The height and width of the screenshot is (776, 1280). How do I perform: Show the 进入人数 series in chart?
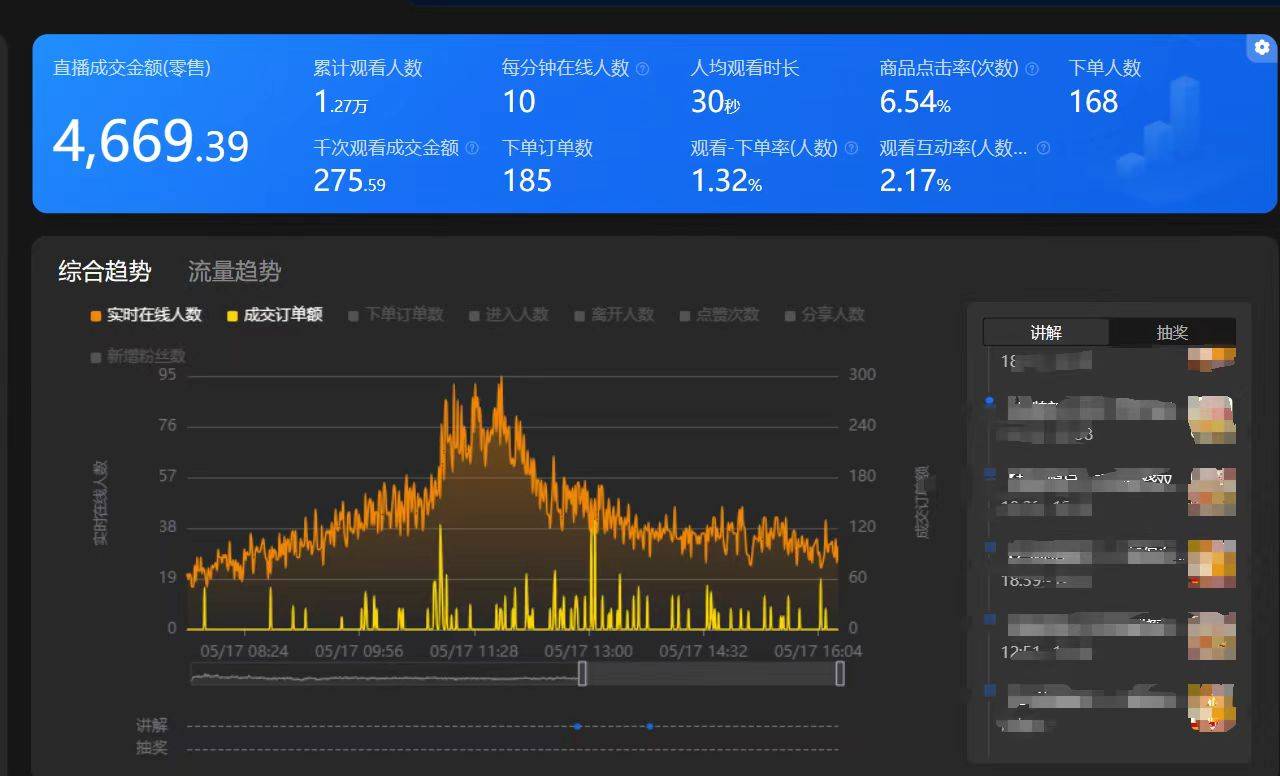coord(509,315)
